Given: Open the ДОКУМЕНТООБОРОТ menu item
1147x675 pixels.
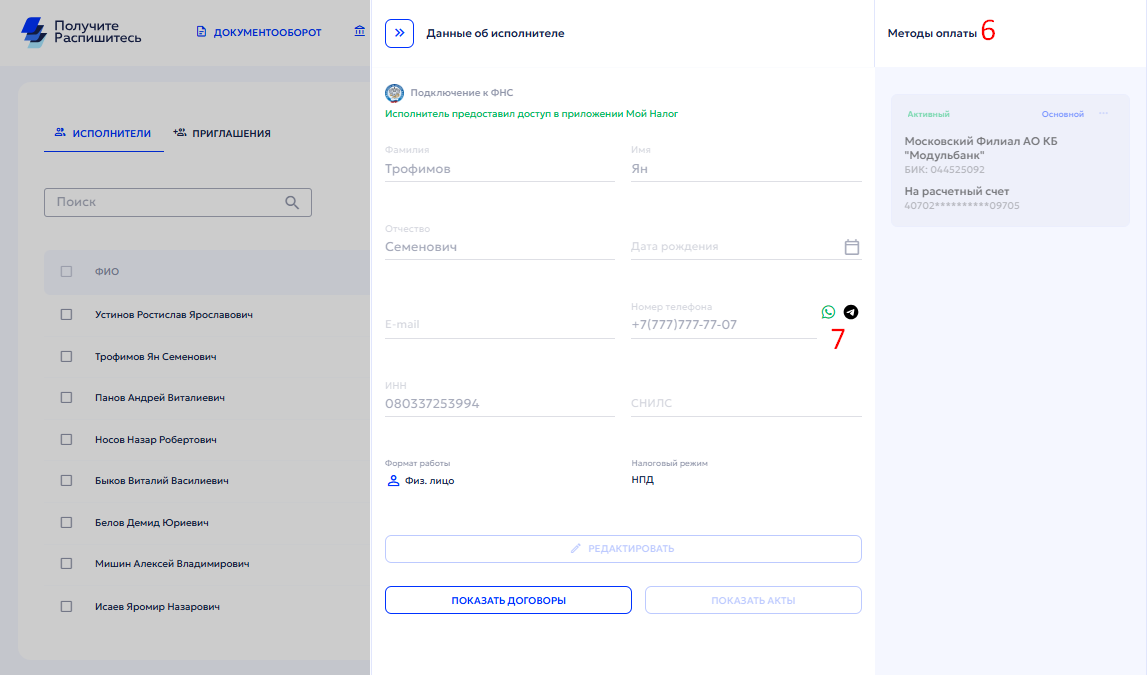Looking at the screenshot, I should [259, 32].
